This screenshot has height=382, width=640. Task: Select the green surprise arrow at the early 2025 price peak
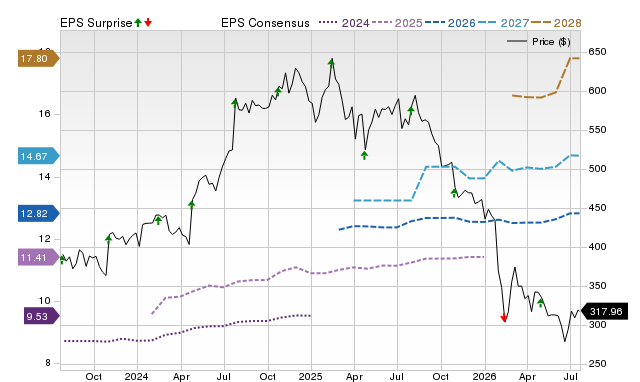point(331,63)
